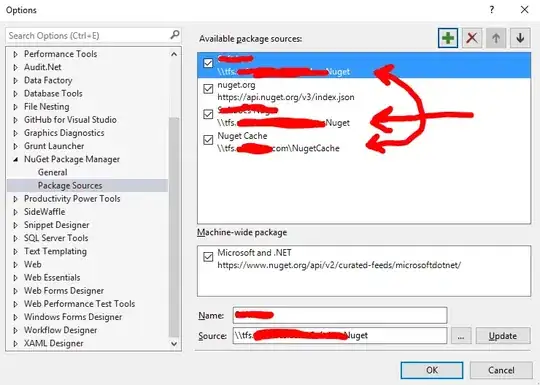Click the Cancel button

501,370
